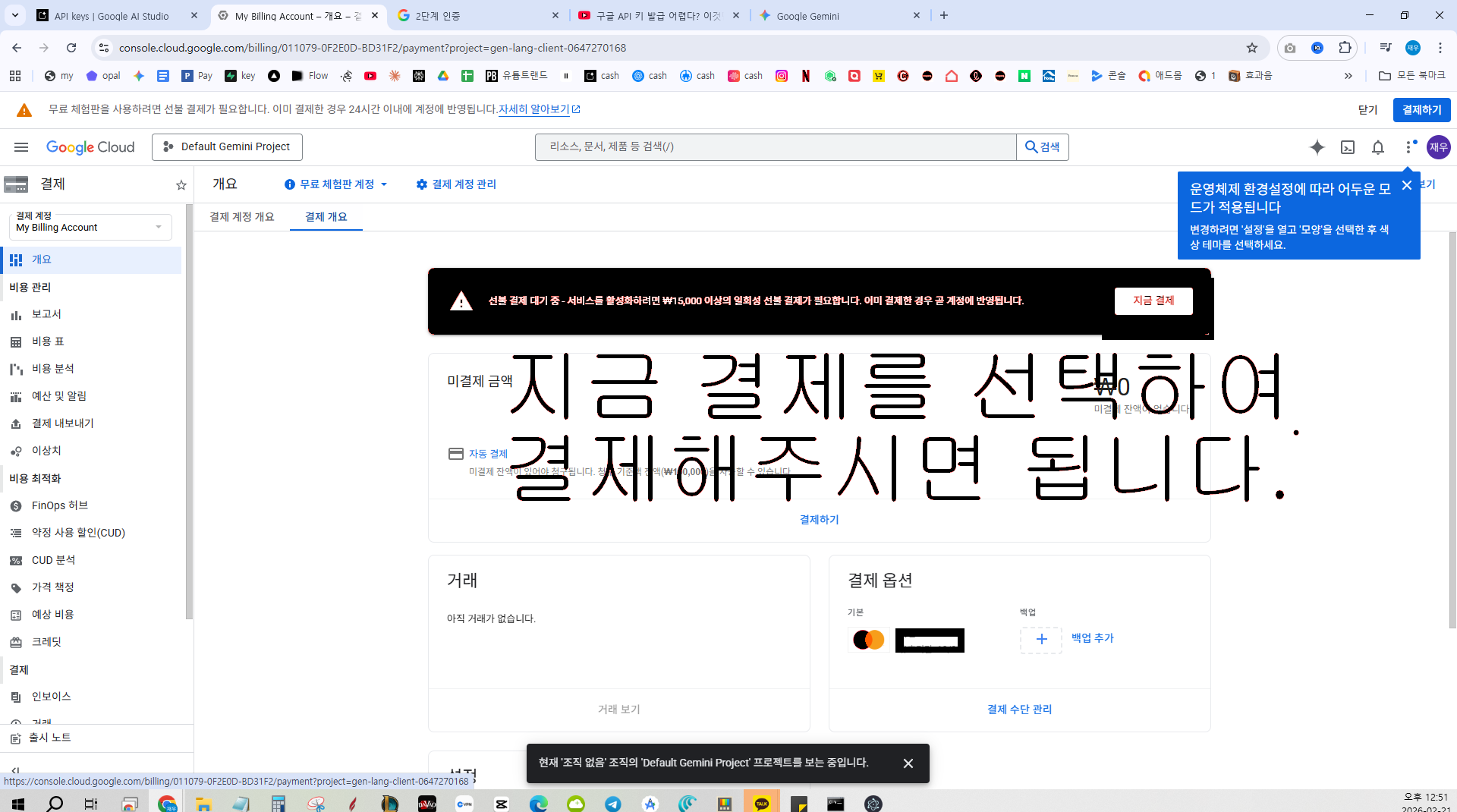Close the project notification snackbar
1457x812 pixels.
click(x=908, y=763)
